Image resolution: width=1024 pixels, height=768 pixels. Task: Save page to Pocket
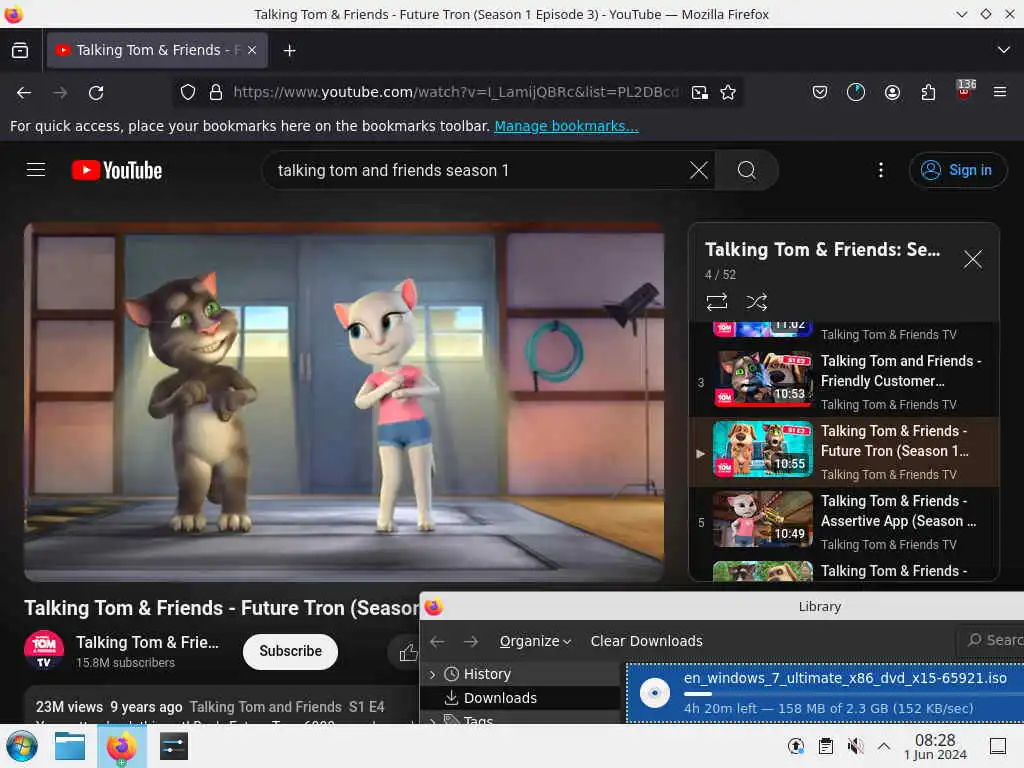pyautogui.click(x=820, y=93)
